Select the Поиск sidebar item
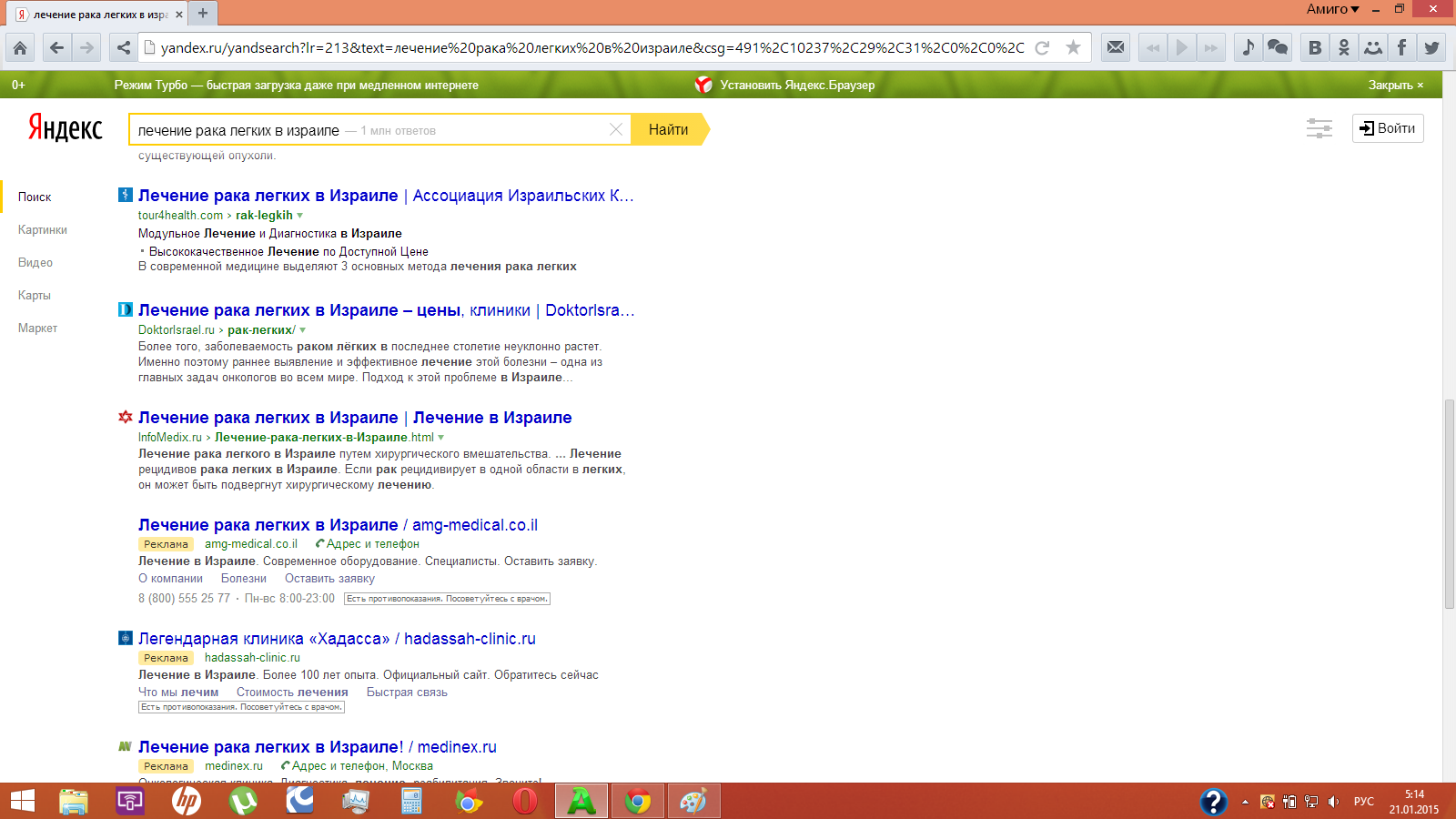1456x819 pixels. (x=35, y=197)
